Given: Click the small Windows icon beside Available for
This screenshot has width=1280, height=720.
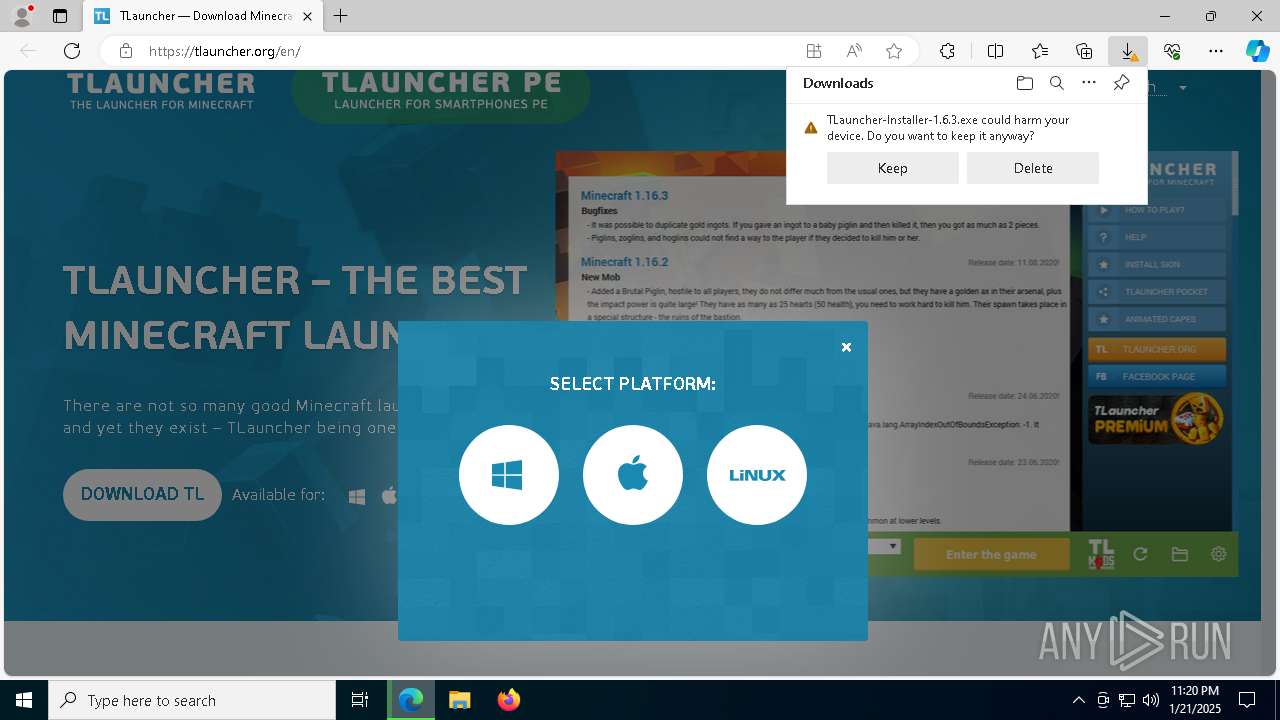Looking at the screenshot, I should (x=357, y=496).
